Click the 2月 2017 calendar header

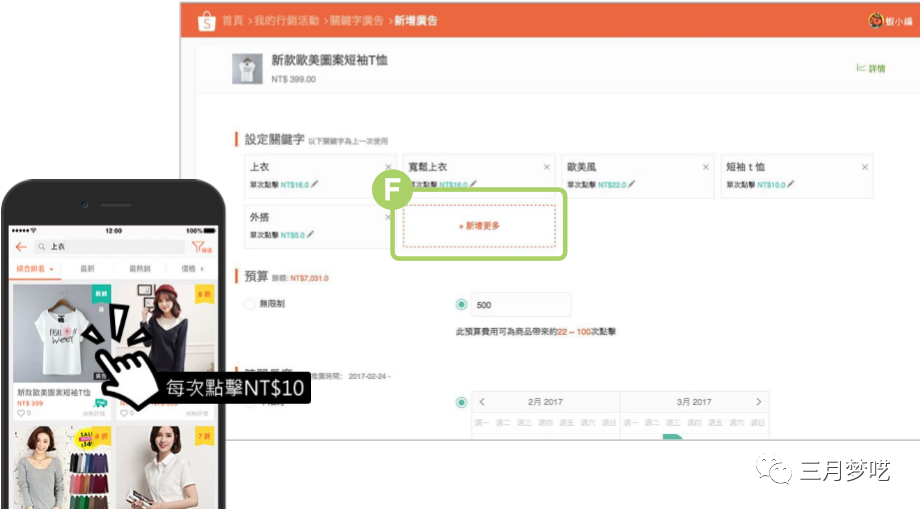(x=545, y=402)
